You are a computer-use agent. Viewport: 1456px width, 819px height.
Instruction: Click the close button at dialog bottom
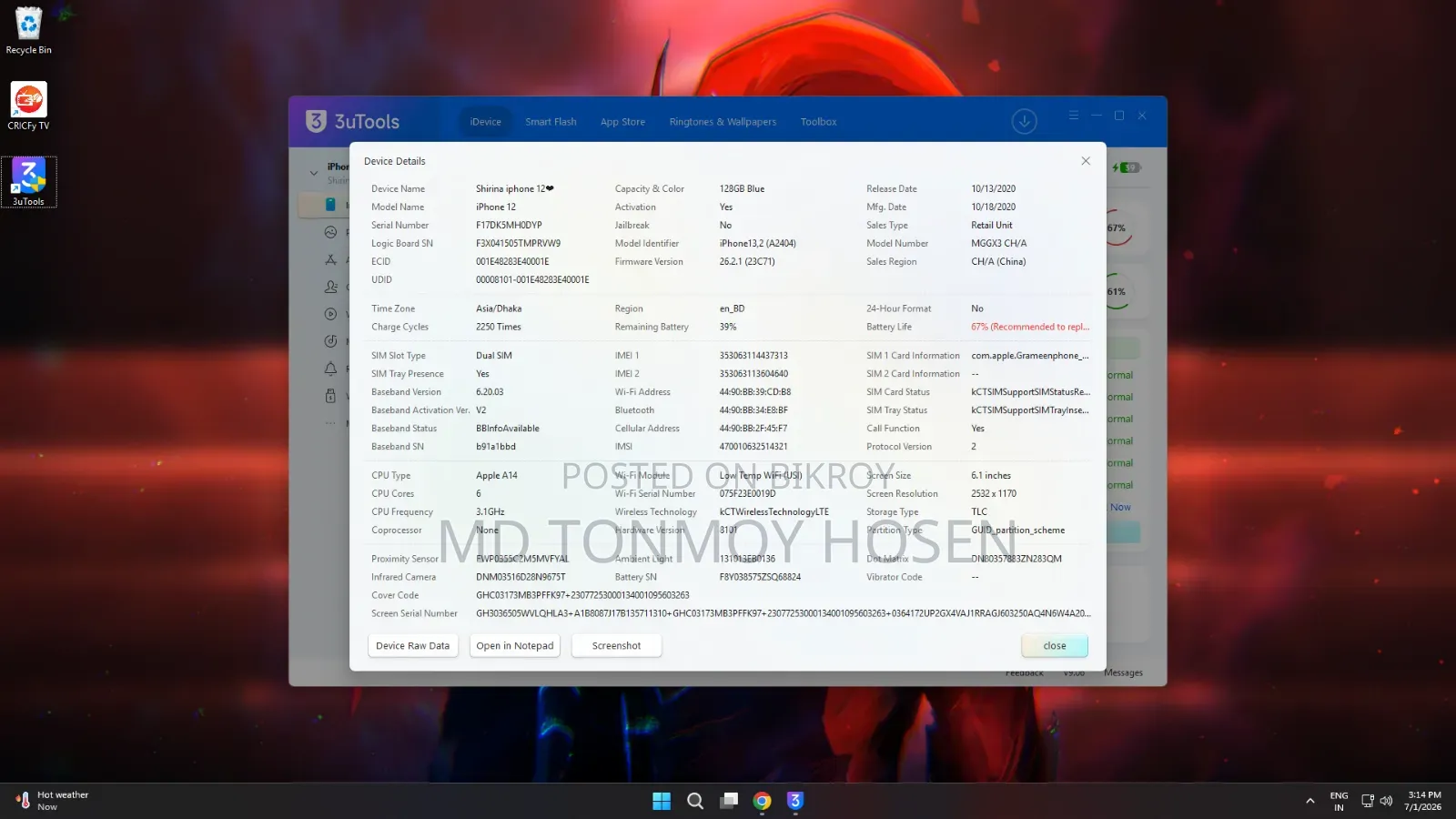tap(1055, 646)
